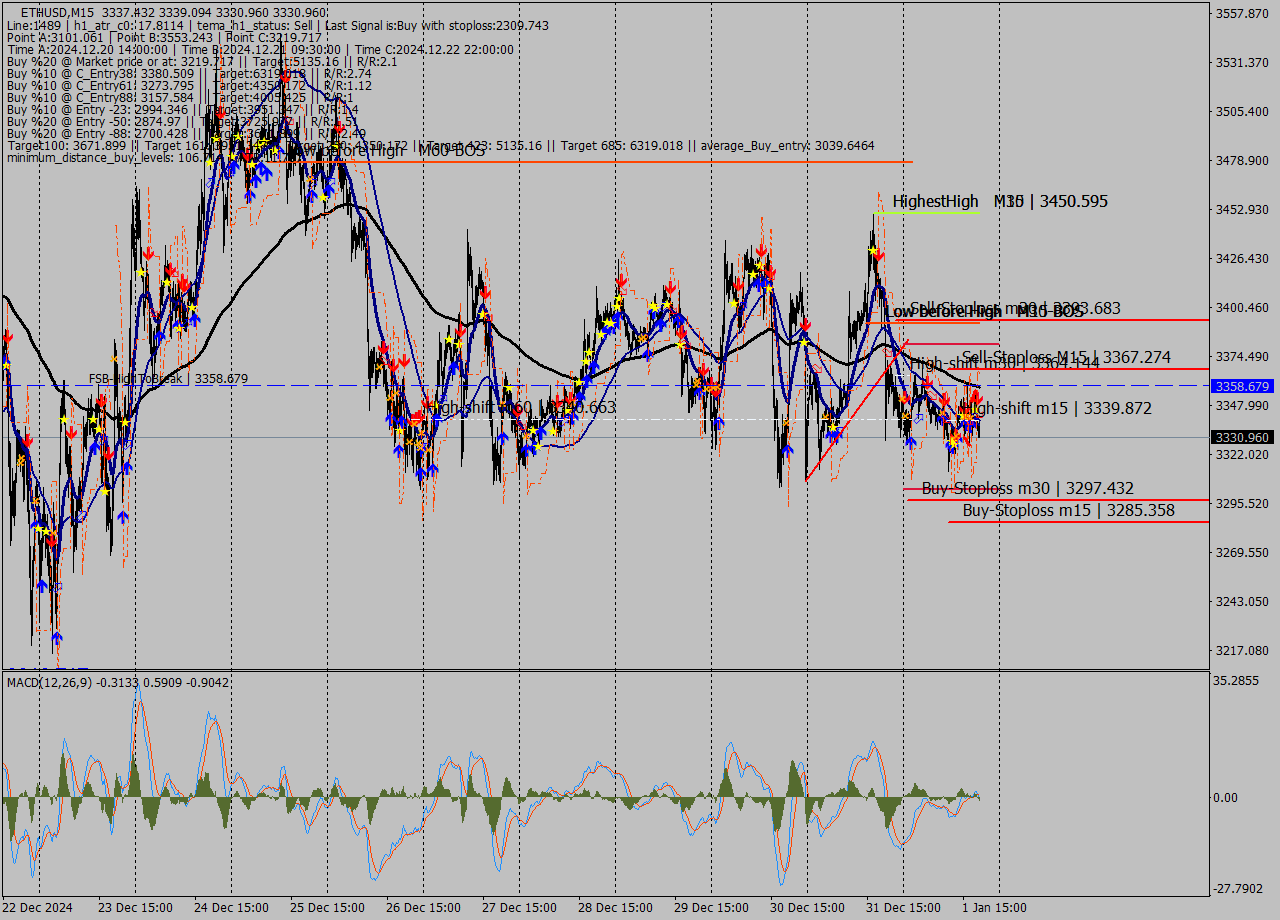This screenshot has height=920, width=1280.
Task: Click the FSB_HighToBreak | 3358.679 label
Action: (168, 379)
